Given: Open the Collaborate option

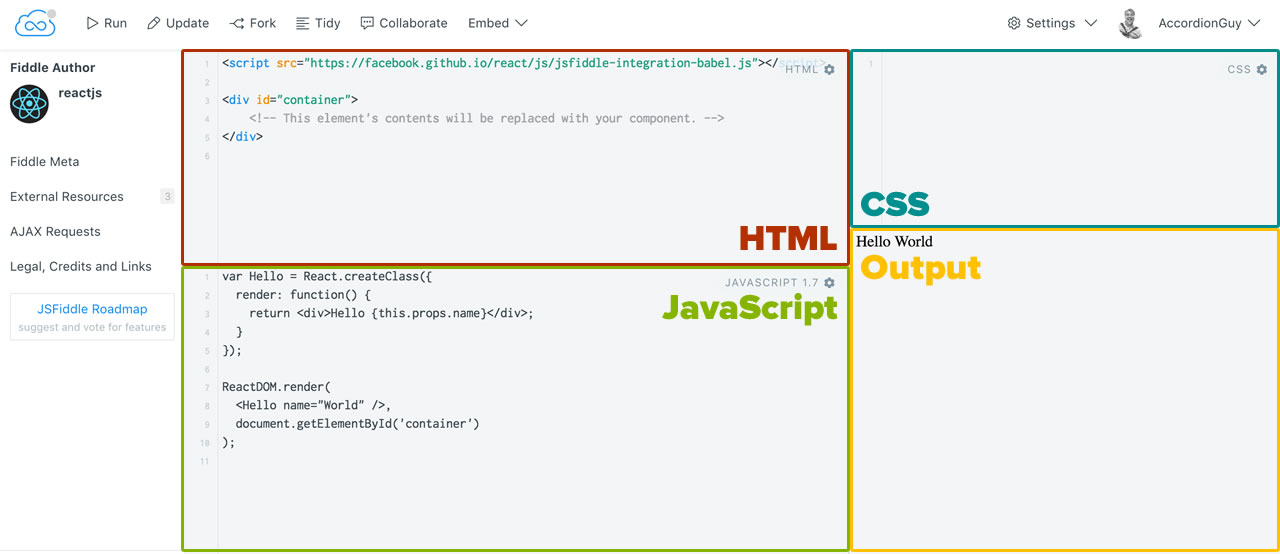Looking at the screenshot, I should point(404,23).
